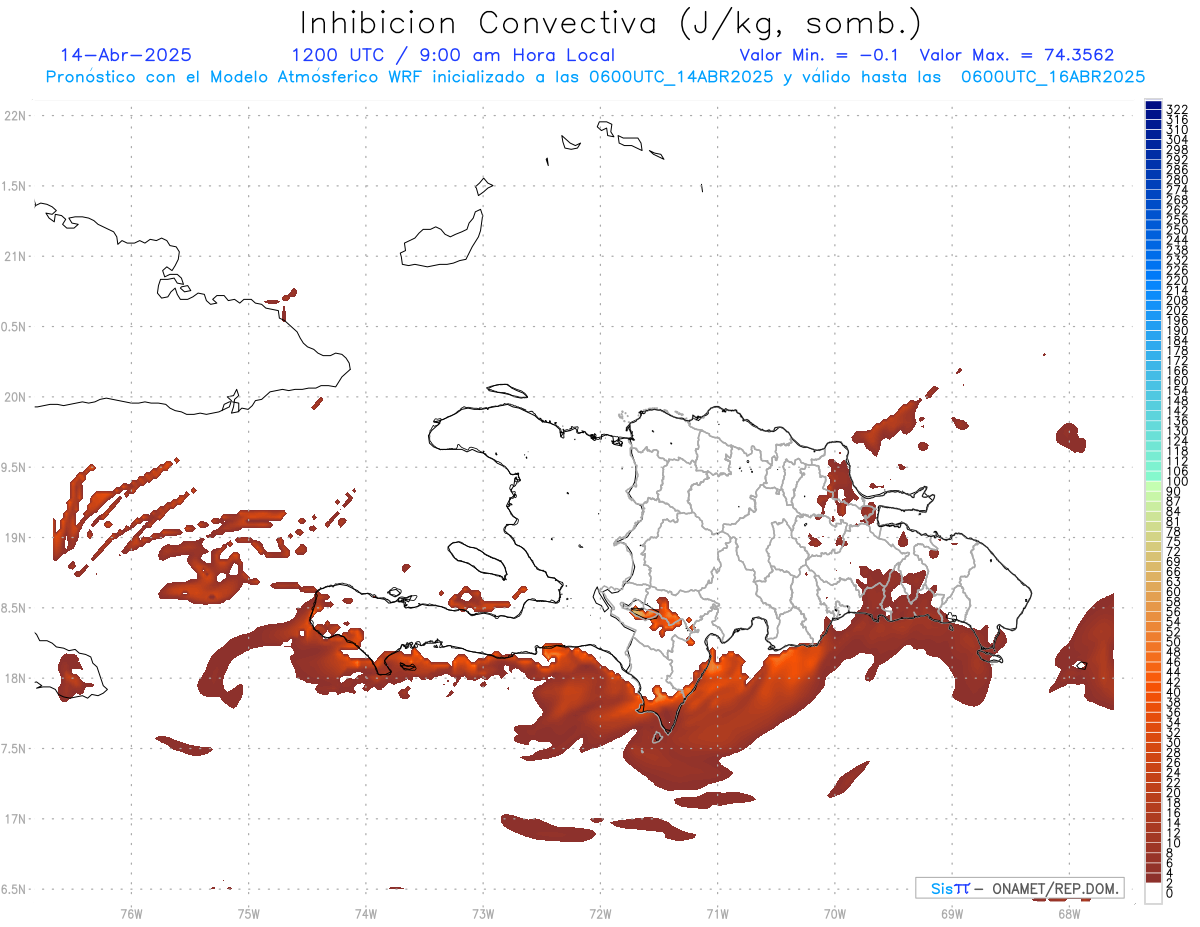Image resolution: width=1200 pixels, height=927 pixels.
Task: Click the "100" value on the color scale
Action: point(1177,482)
